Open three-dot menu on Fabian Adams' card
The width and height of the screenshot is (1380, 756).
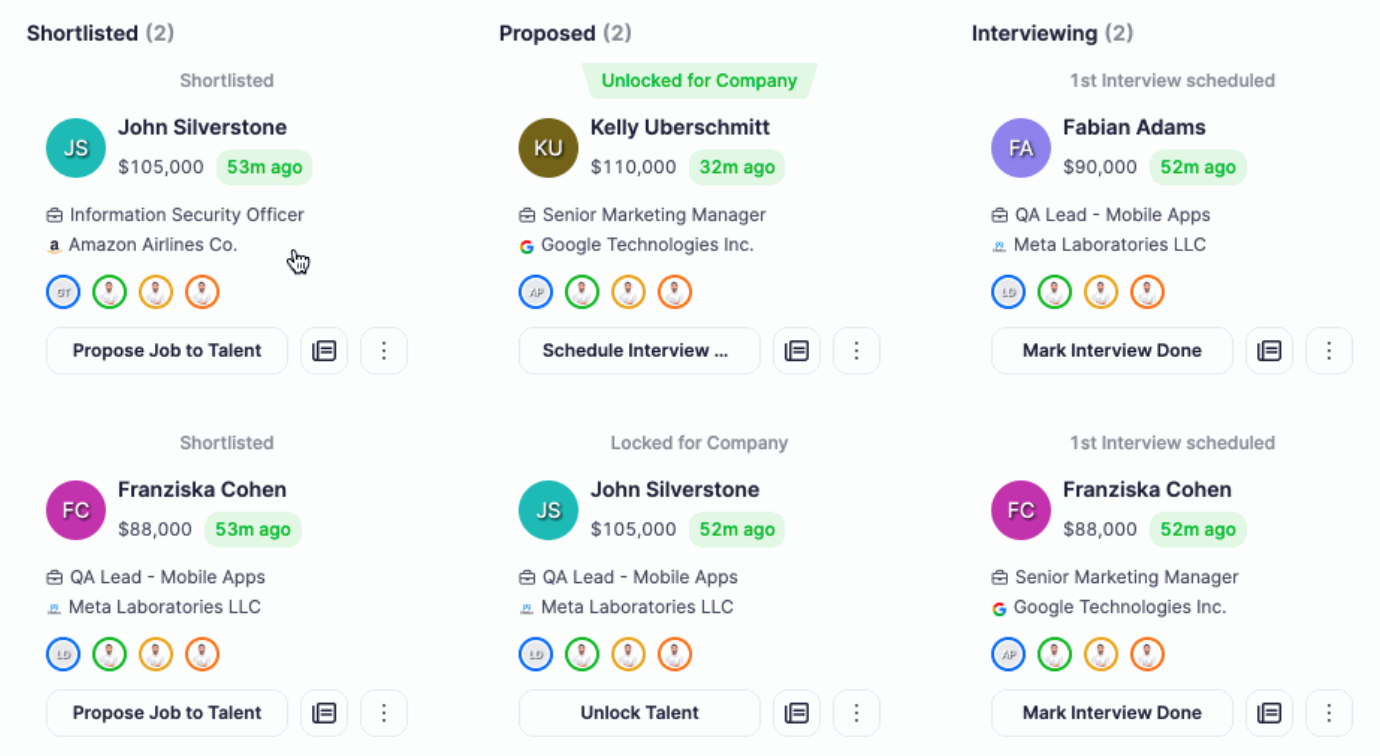[x=1329, y=351]
